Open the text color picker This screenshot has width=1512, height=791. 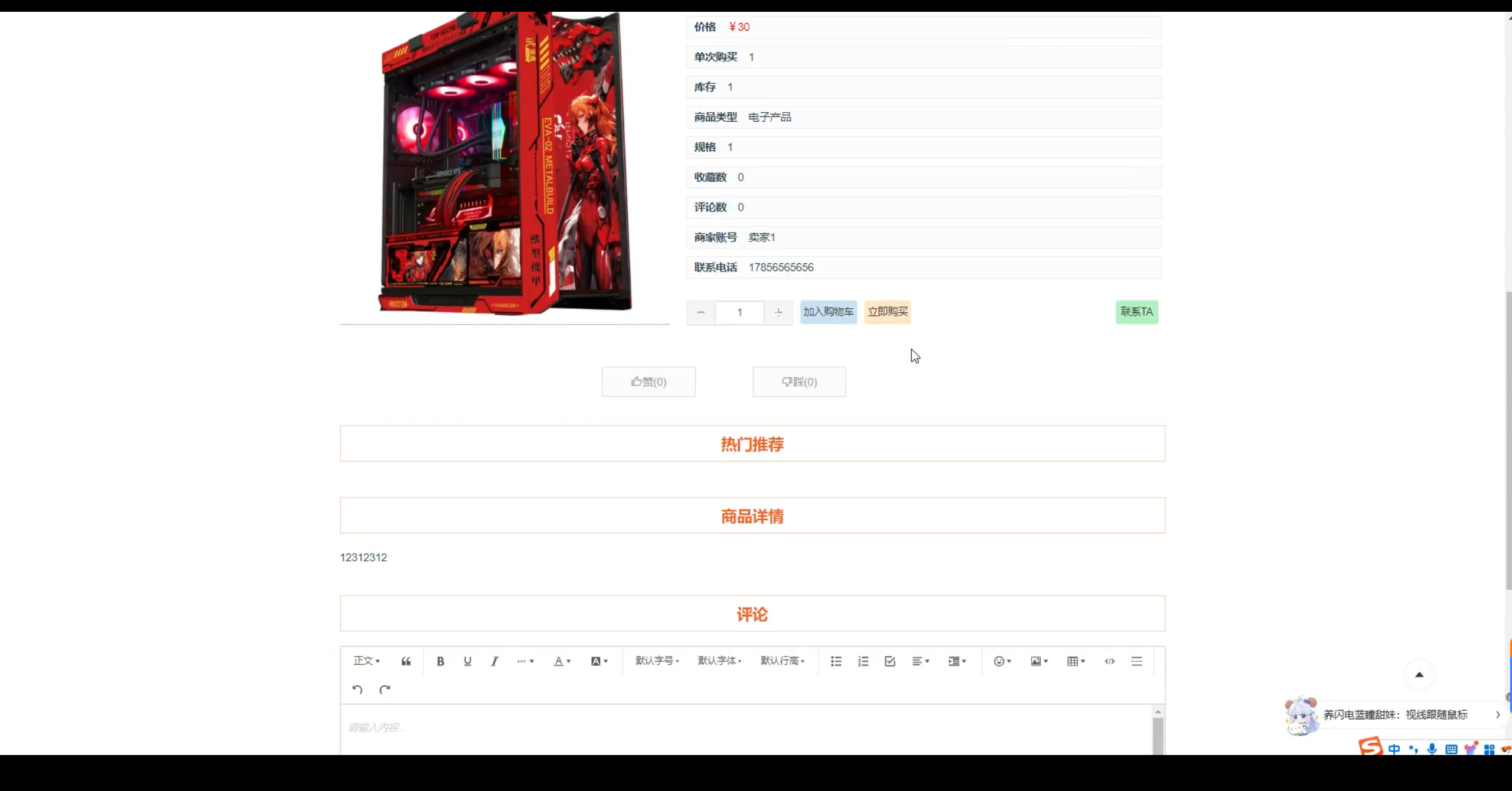click(562, 661)
